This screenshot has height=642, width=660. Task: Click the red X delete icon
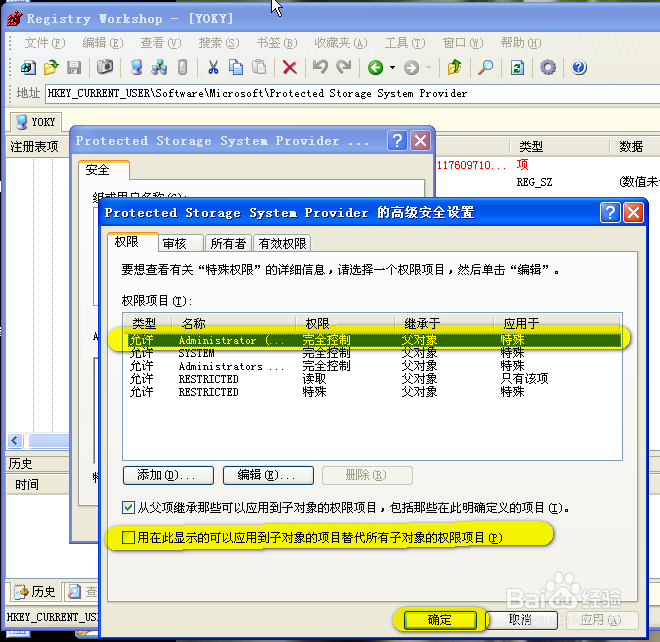coord(290,67)
